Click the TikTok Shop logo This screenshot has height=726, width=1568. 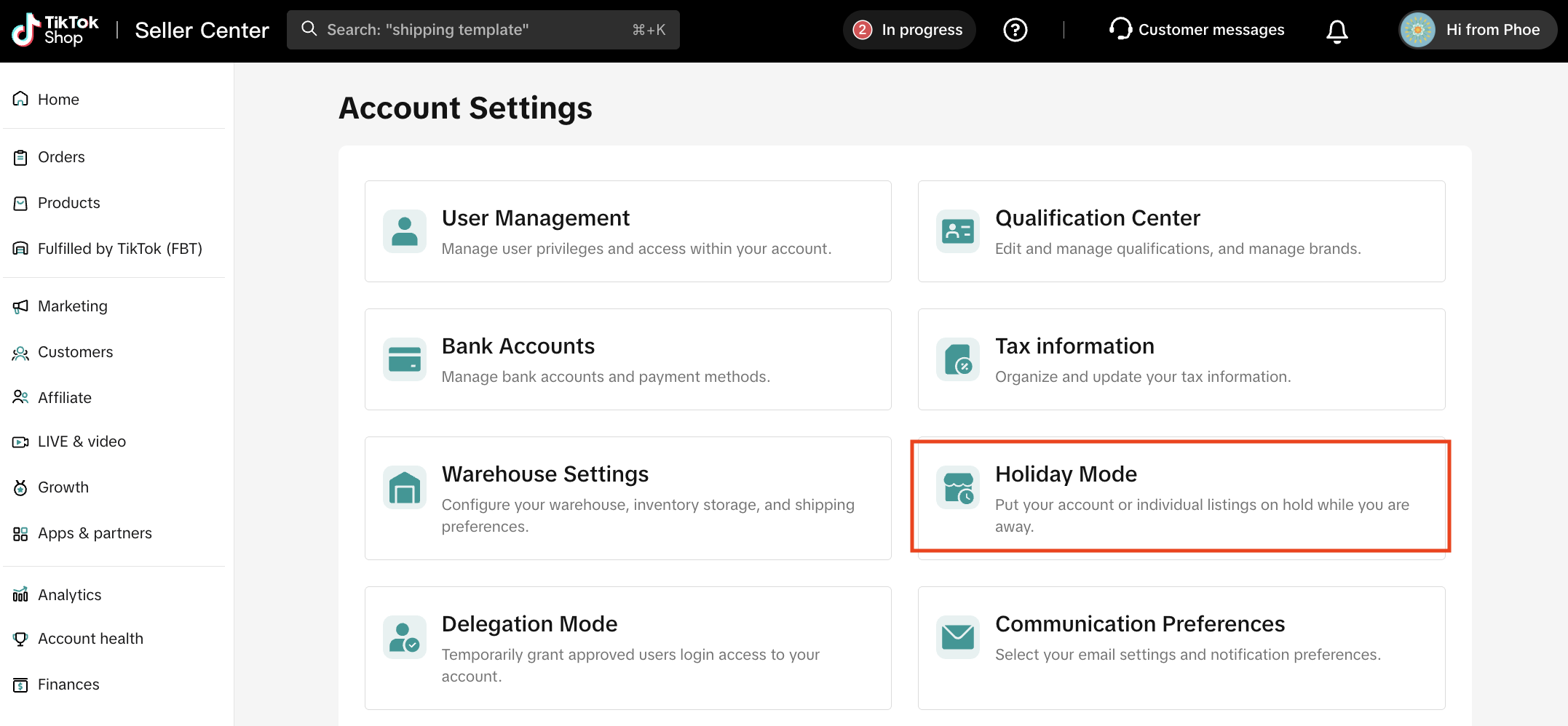[x=55, y=30]
